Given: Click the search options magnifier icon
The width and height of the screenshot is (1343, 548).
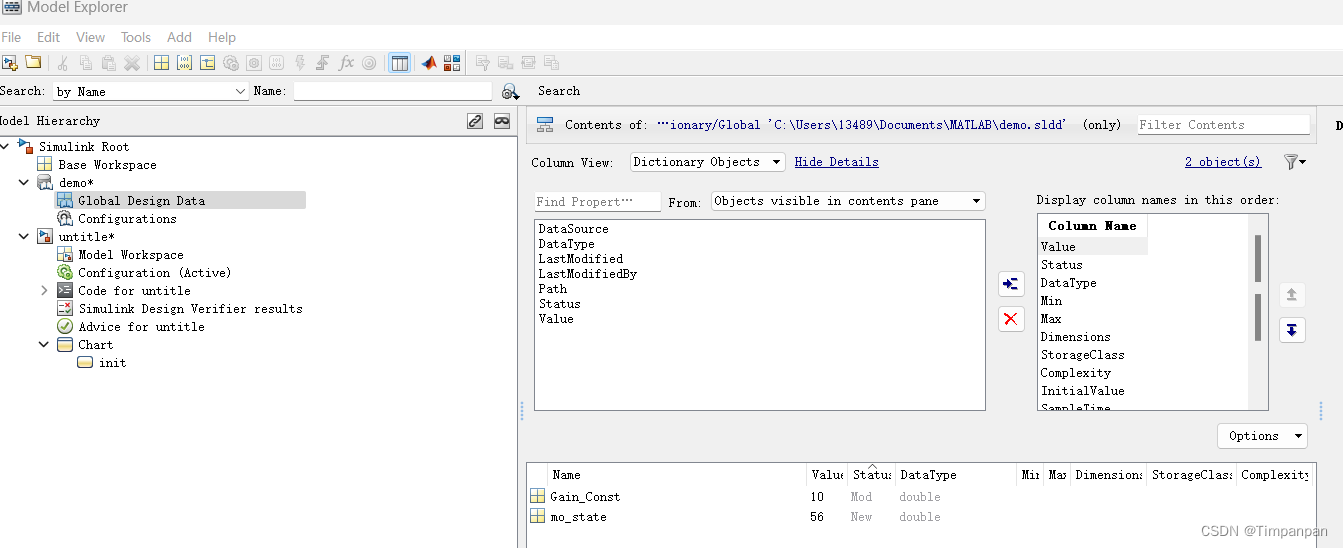Looking at the screenshot, I should (510, 91).
